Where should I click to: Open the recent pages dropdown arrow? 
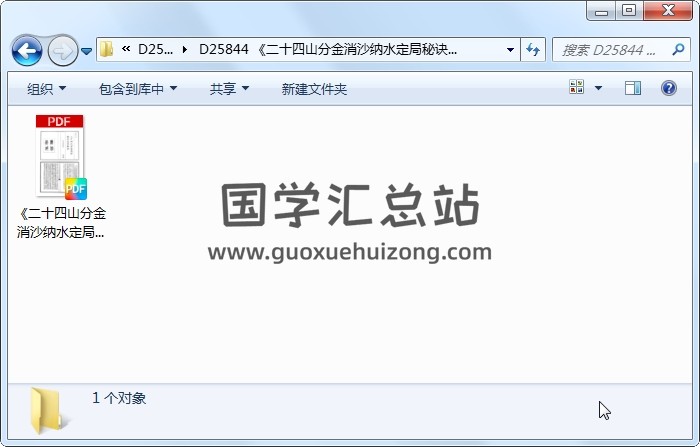(87, 51)
